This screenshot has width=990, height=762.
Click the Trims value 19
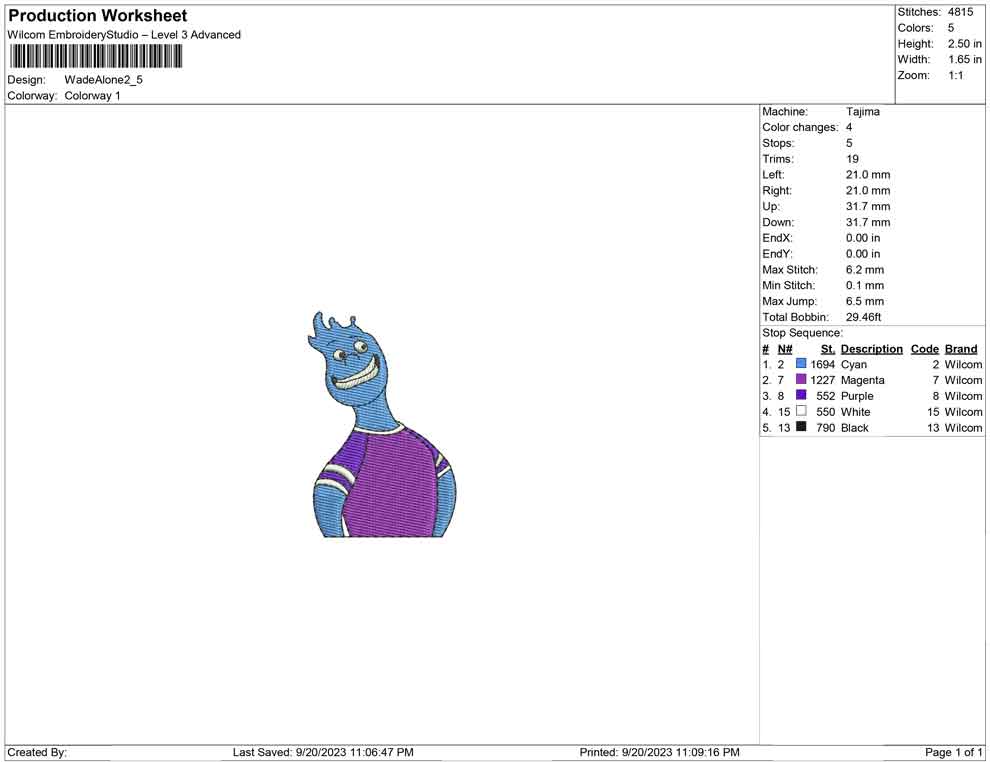[x=852, y=159]
